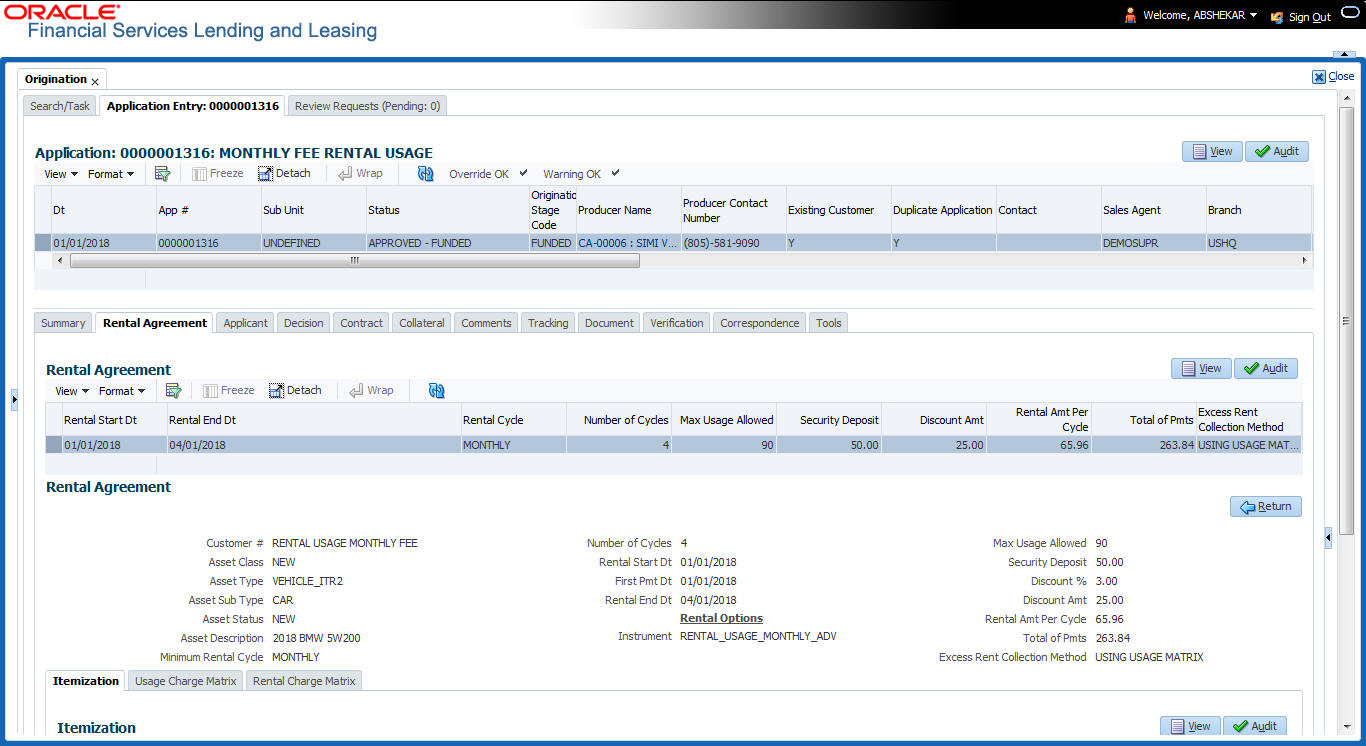Expand the left side panel splitter arrow
The height and width of the screenshot is (746, 1366).
[14, 400]
